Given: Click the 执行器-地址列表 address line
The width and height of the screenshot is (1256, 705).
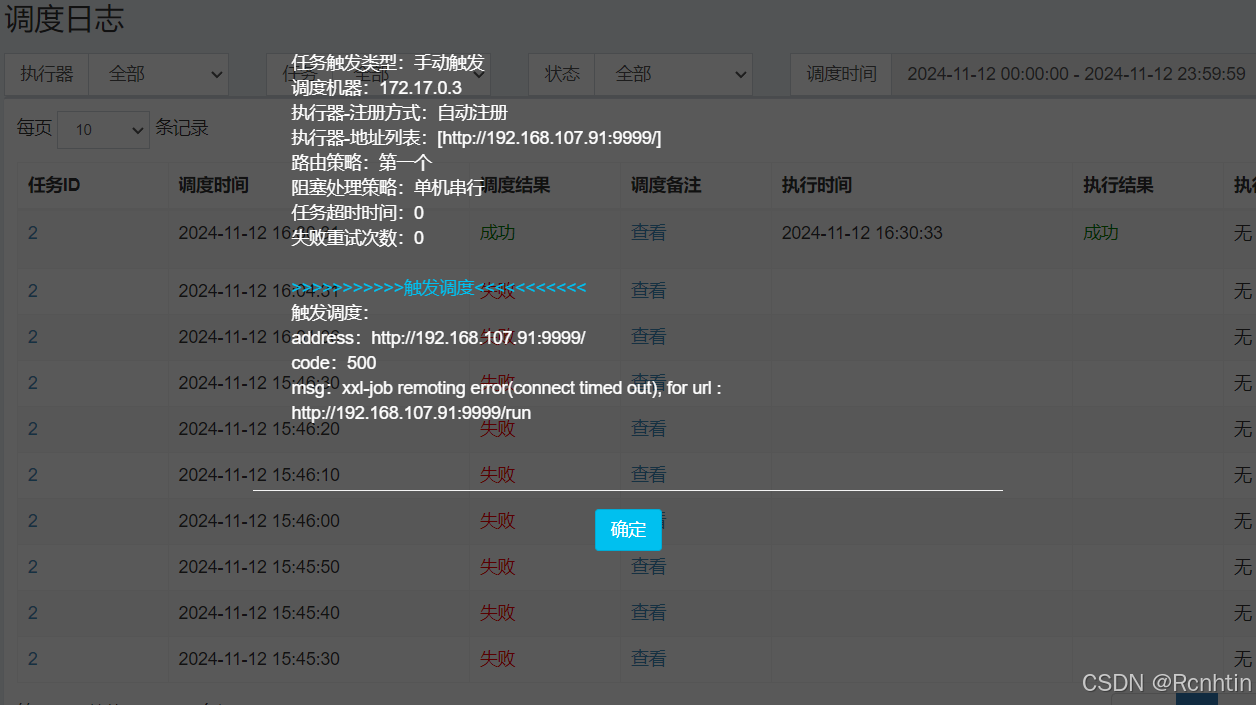Looking at the screenshot, I should (x=476, y=138).
